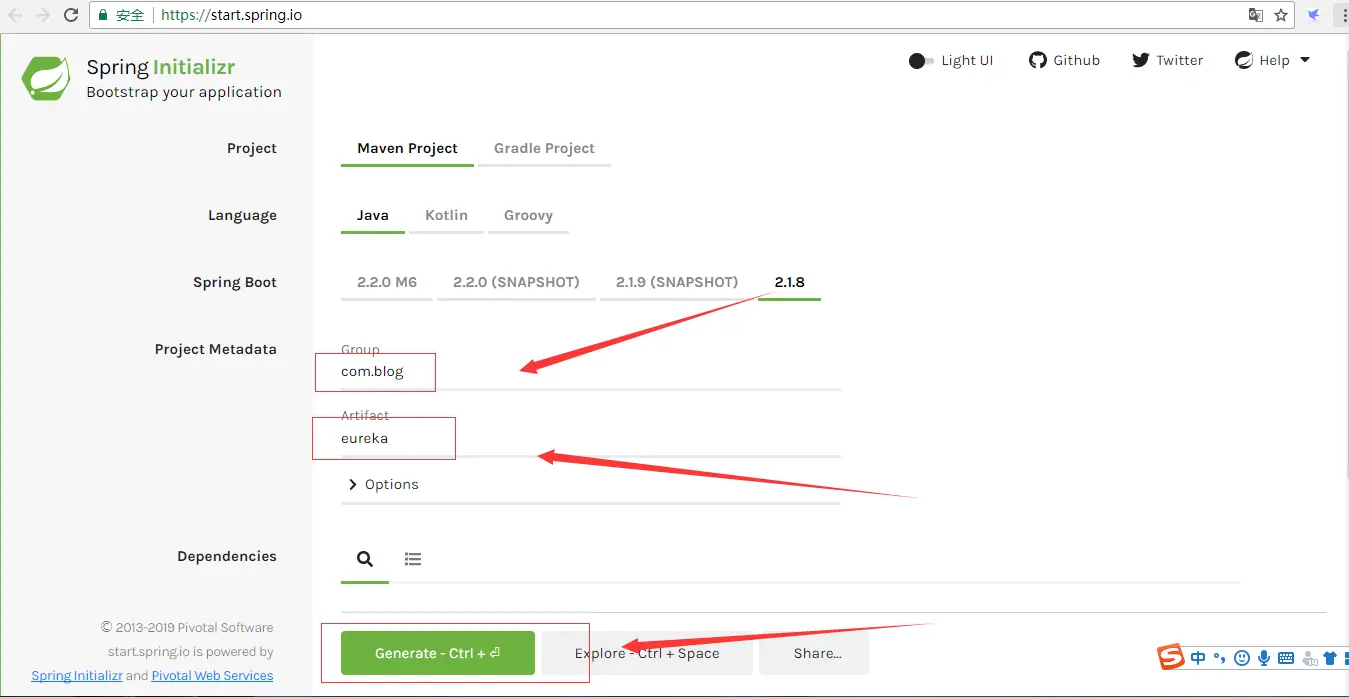The height and width of the screenshot is (697, 1349).
Task: Toggle the Chinese input mode indicator
Action: 1198,658
